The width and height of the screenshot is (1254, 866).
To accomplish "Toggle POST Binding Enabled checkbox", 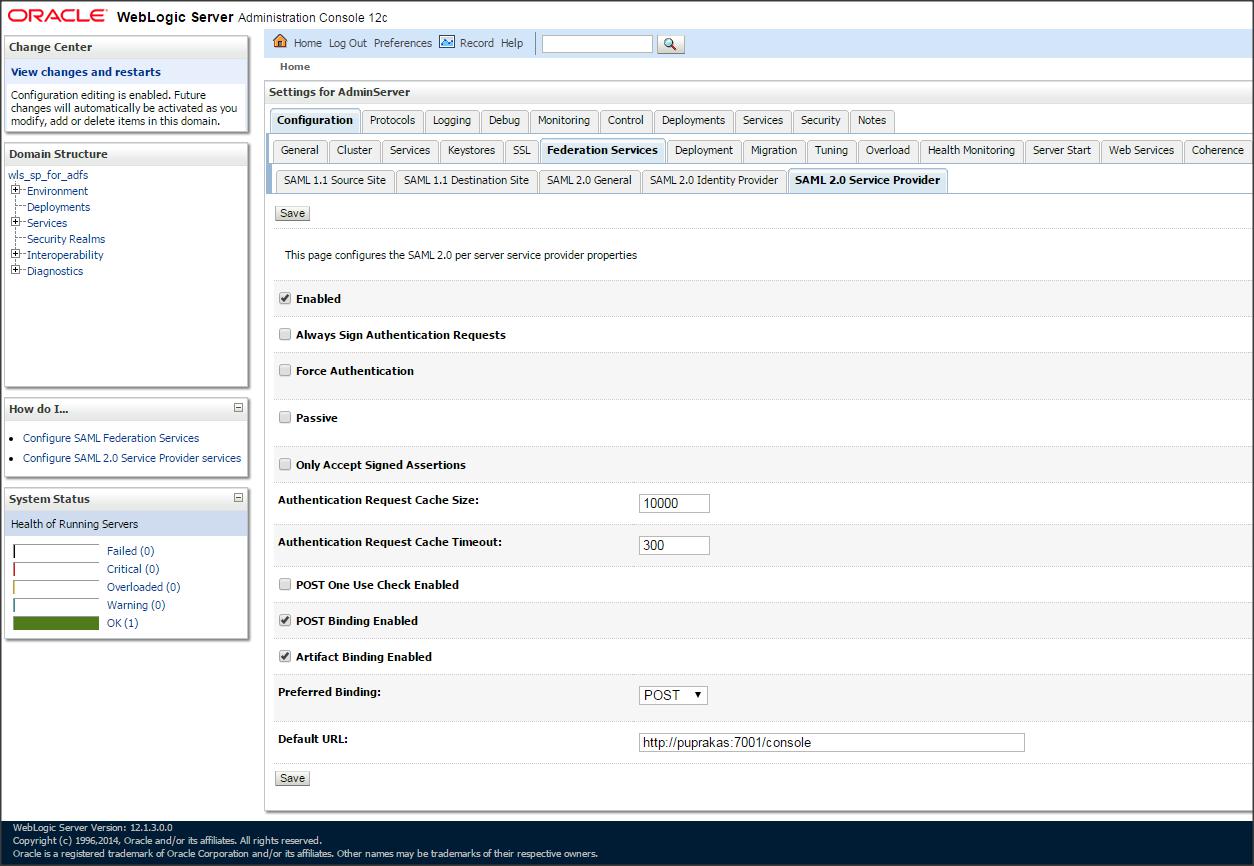I will pyautogui.click(x=285, y=620).
